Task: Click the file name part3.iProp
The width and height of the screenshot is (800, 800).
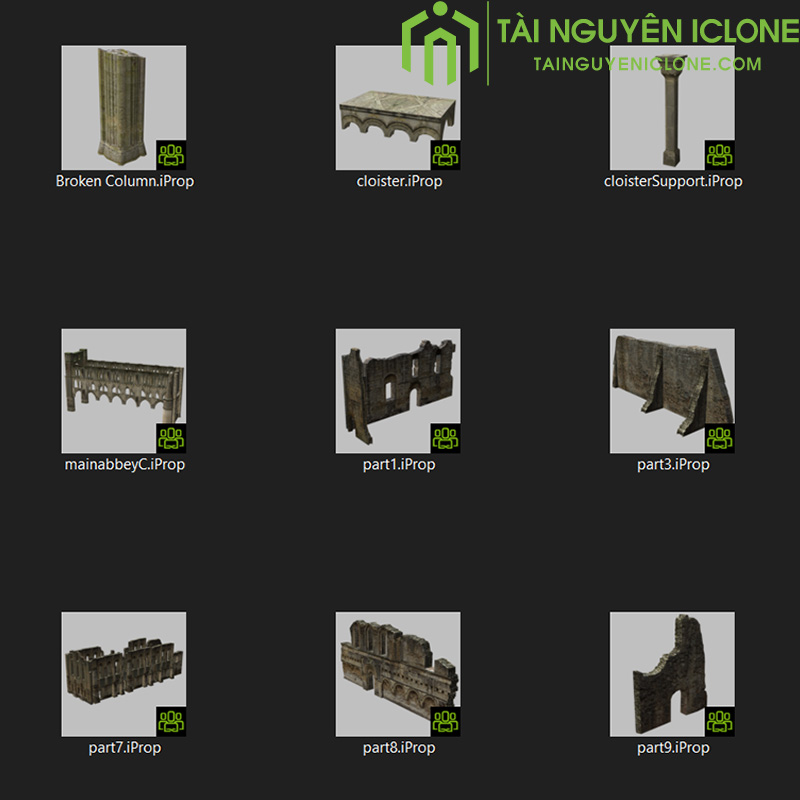Action: 673,465
